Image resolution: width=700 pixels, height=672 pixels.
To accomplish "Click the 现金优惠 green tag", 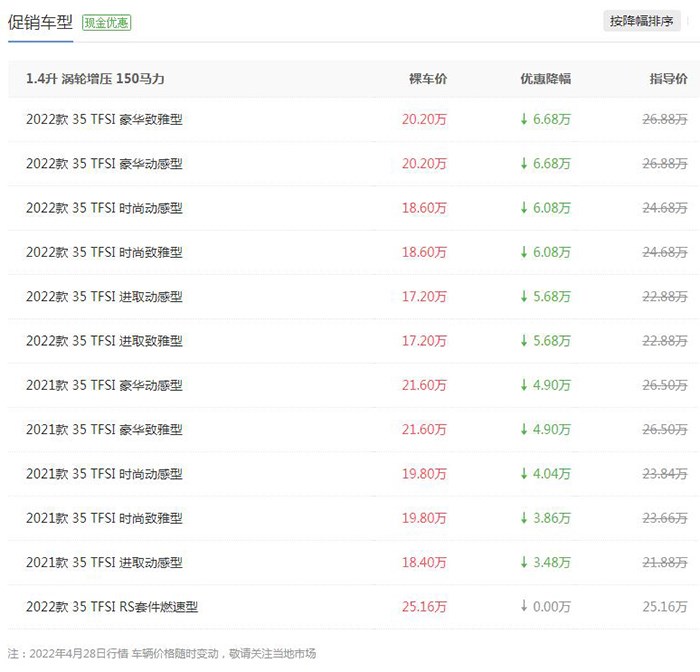I will click(x=106, y=22).
